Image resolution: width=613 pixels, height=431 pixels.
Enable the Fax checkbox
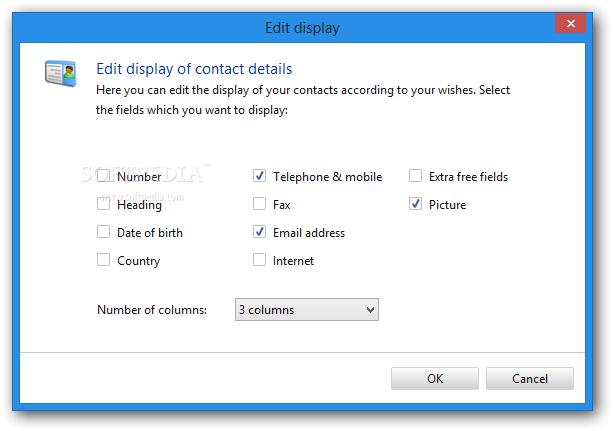(x=259, y=204)
